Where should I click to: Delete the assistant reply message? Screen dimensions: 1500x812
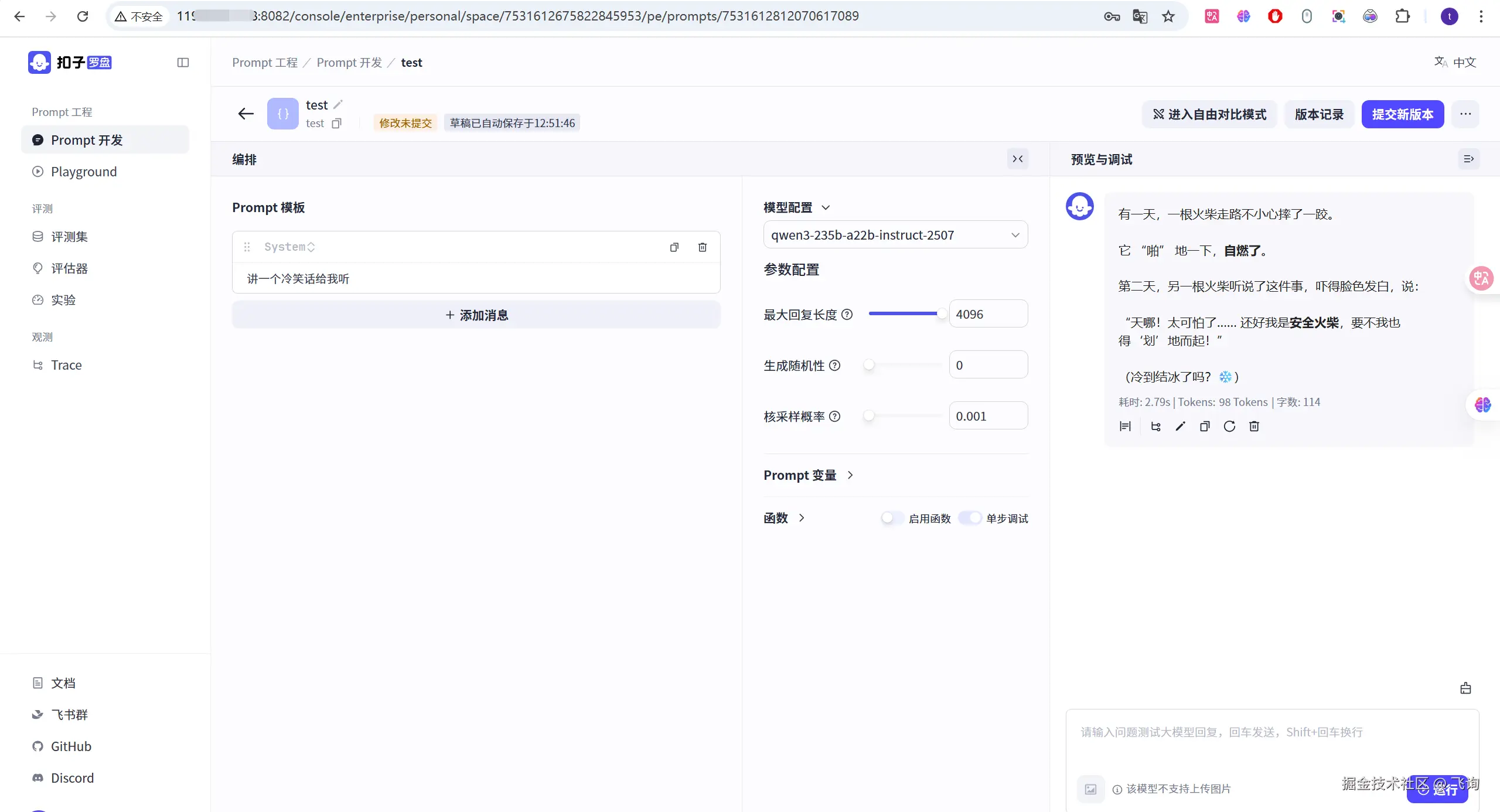(1254, 426)
